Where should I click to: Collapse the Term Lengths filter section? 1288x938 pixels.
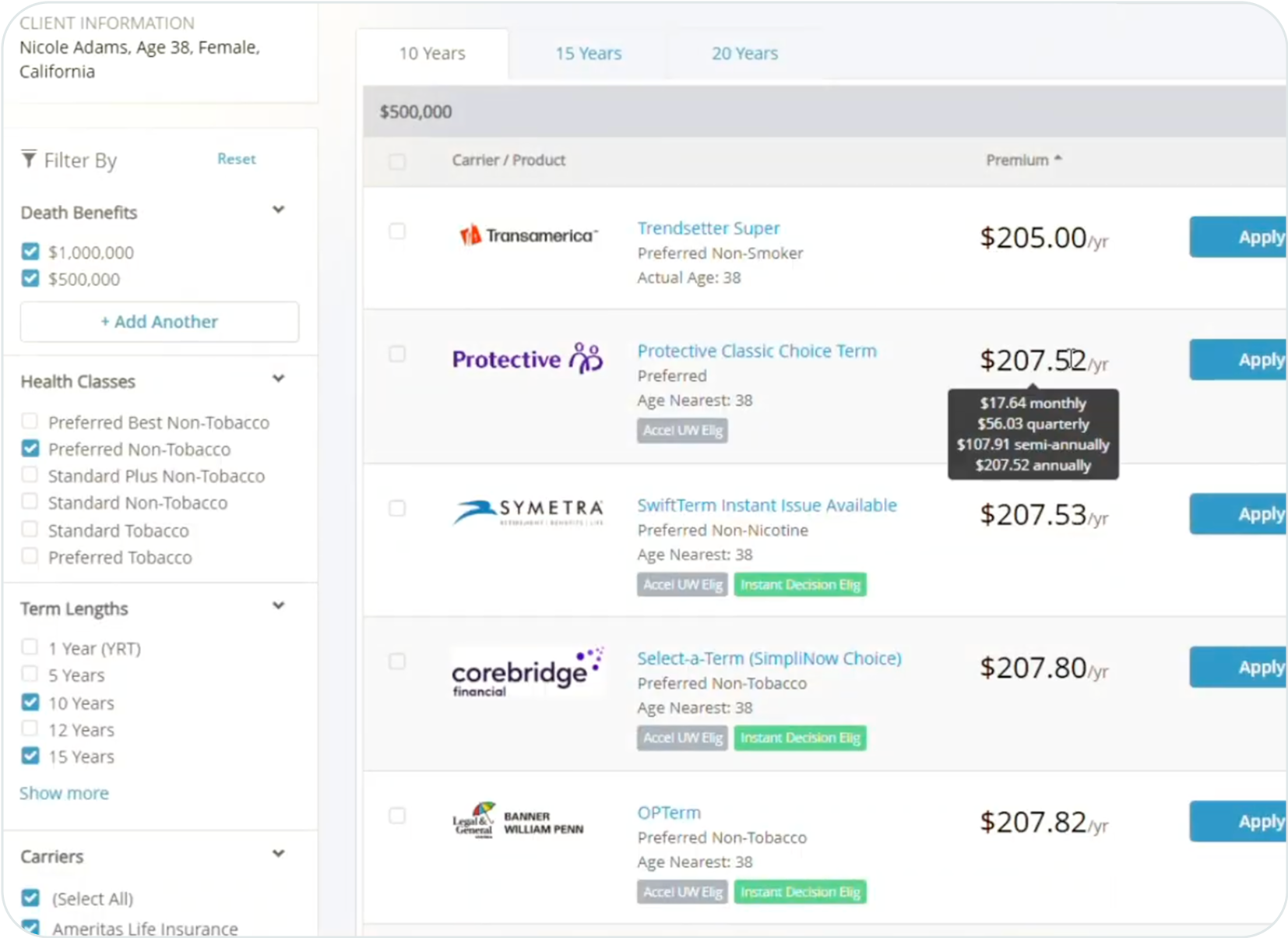[x=279, y=605]
